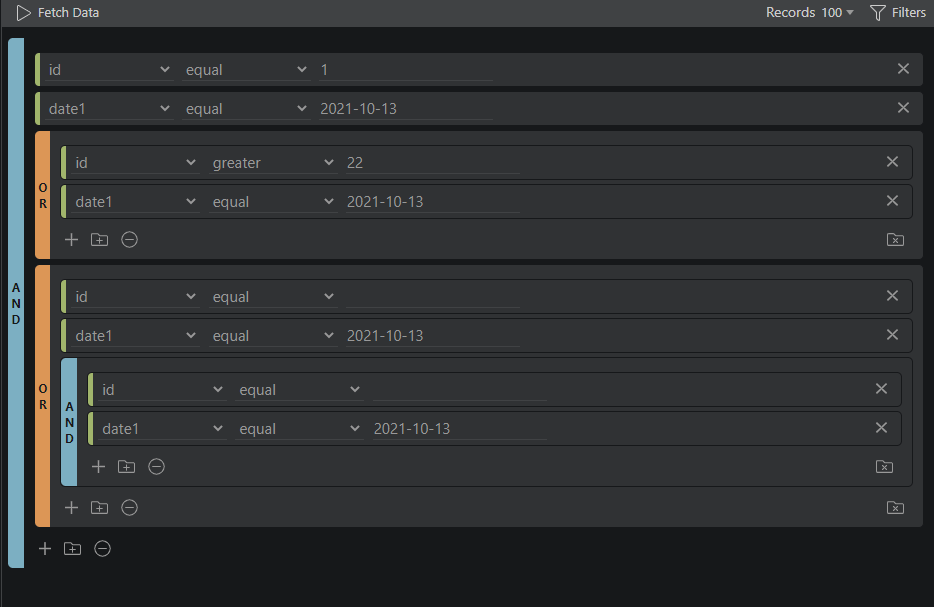This screenshot has height=607, width=934.
Task: Open the Filters funnel icon
Action: click(x=878, y=13)
